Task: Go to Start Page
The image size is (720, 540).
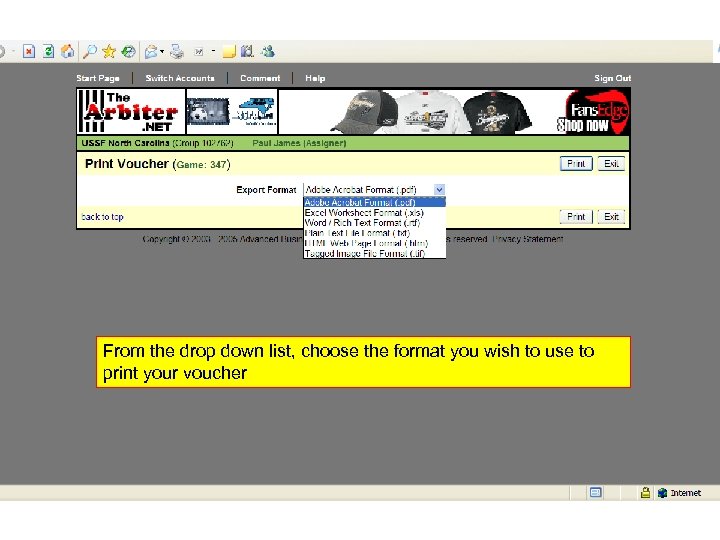Action: 98,78
